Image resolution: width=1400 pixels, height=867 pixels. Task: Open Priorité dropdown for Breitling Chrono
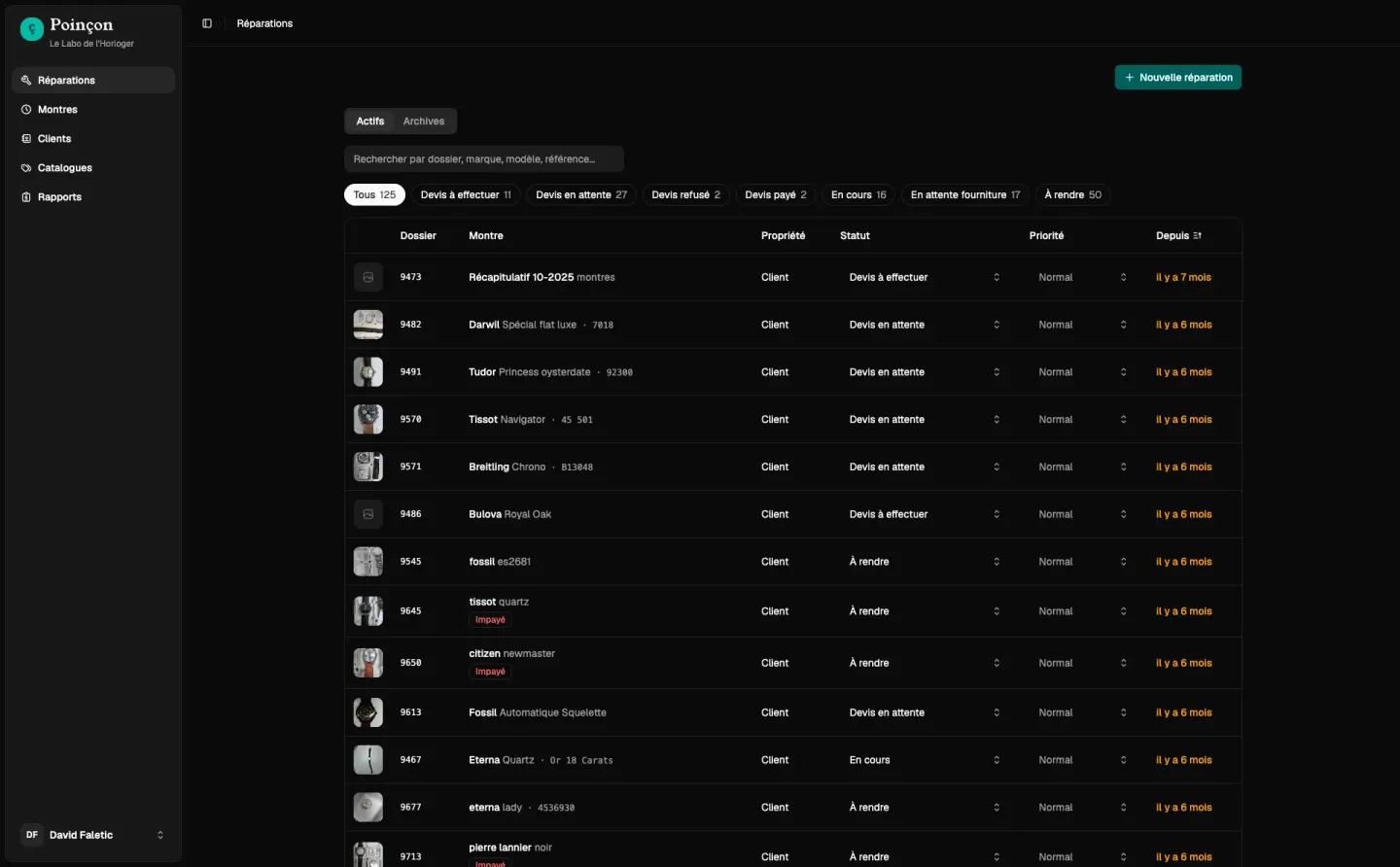(1083, 467)
